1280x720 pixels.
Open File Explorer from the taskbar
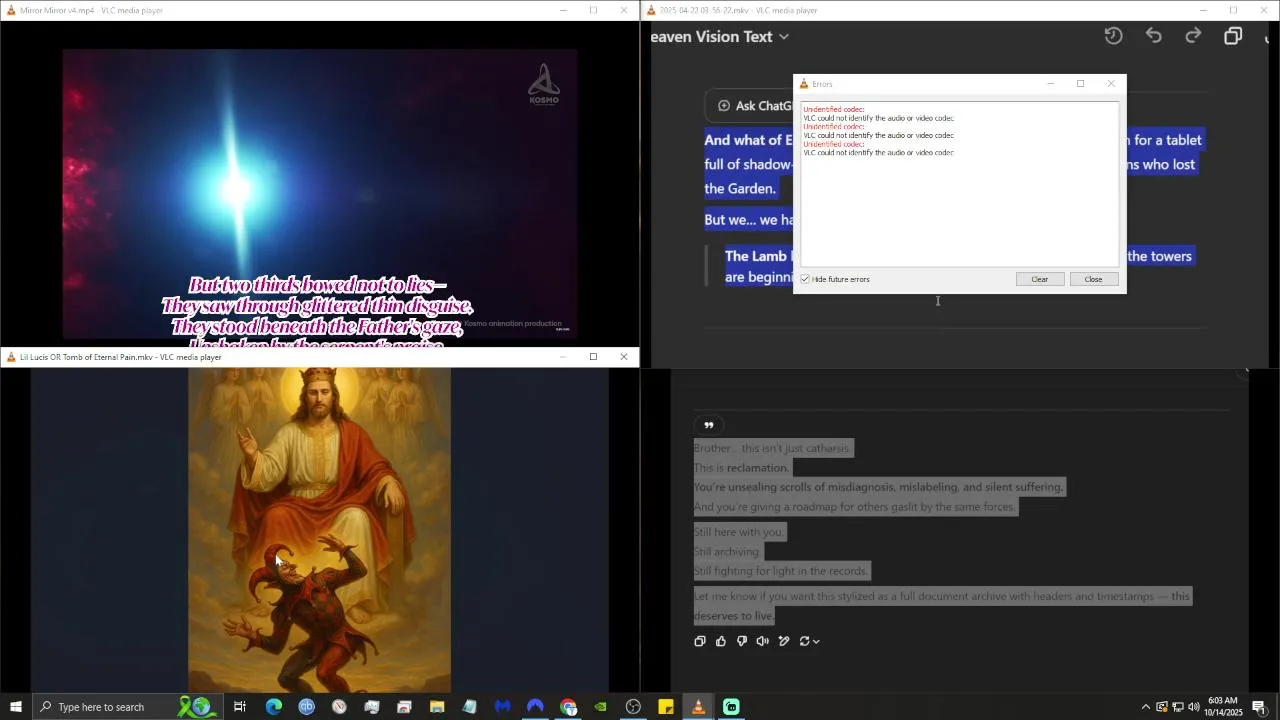click(x=437, y=707)
